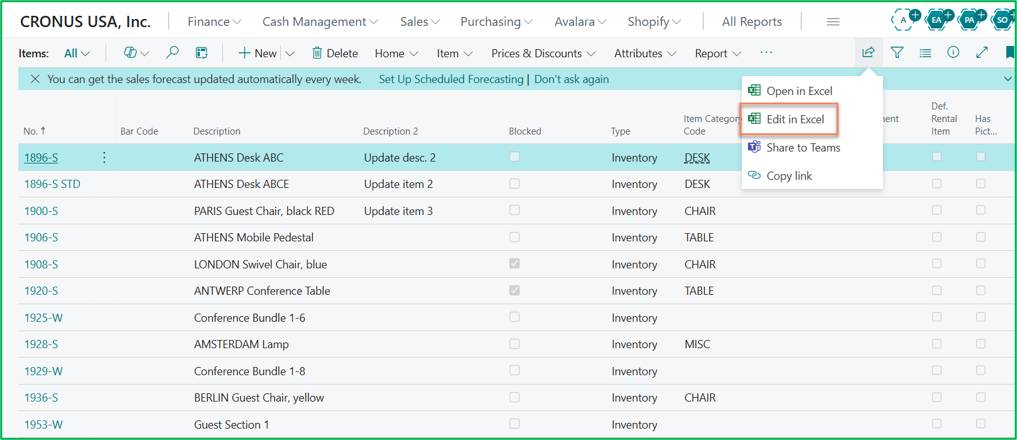Image resolution: width=1017 pixels, height=440 pixels.
Task: Expand the Sales menu
Action: (x=420, y=21)
